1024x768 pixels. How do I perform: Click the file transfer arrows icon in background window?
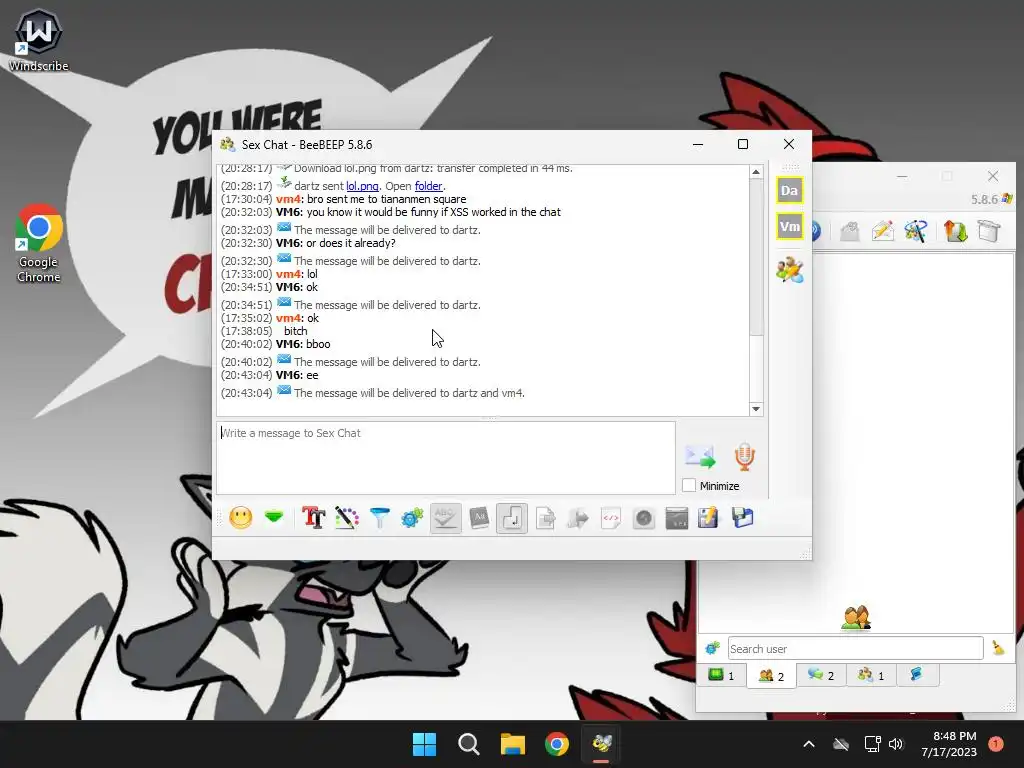(x=955, y=231)
